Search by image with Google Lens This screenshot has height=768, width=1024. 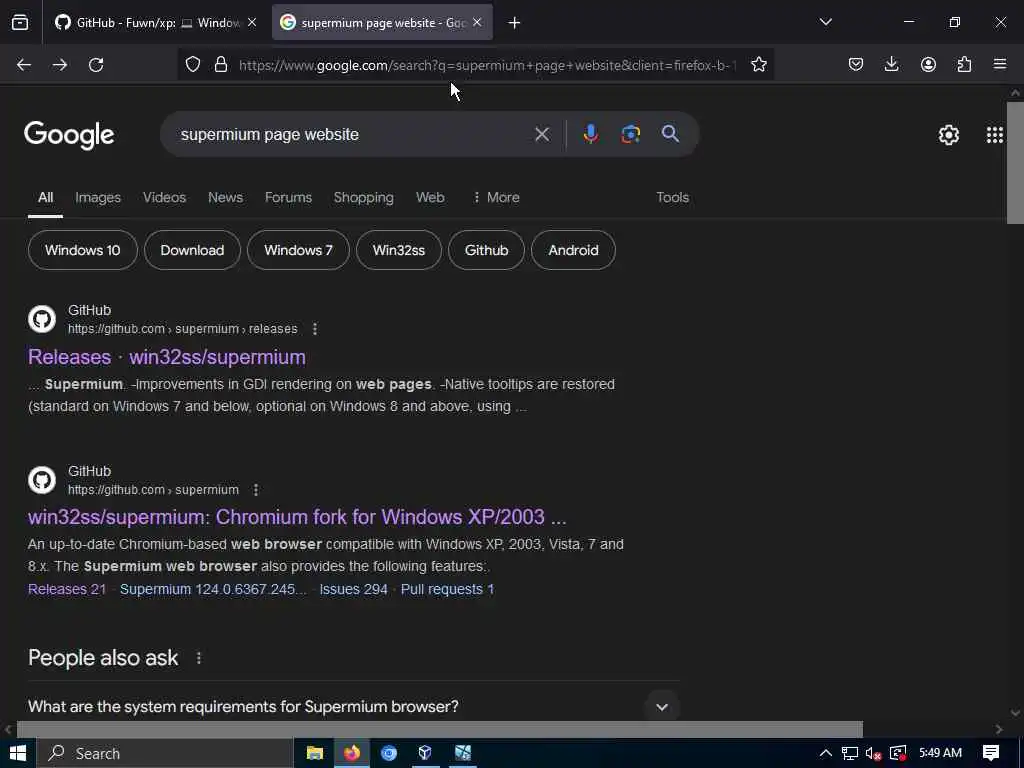tap(630, 135)
